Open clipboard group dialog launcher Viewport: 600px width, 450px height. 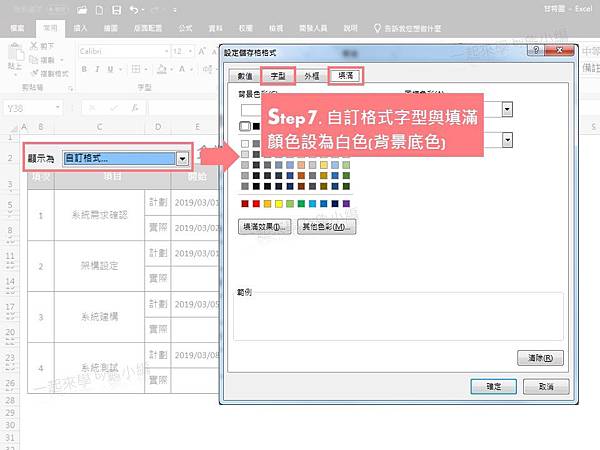pos(70,88)
